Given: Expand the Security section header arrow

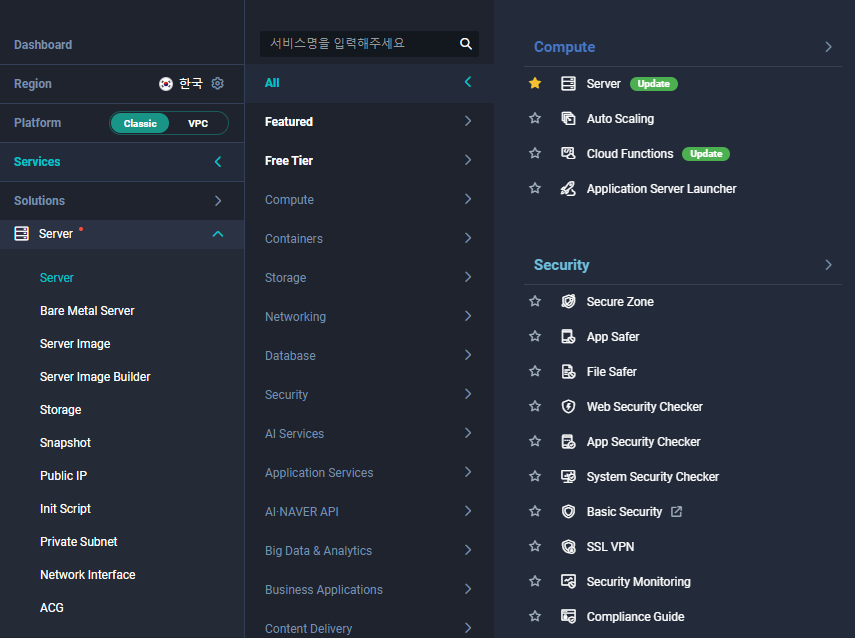Looking at the screenshot, I should coord(828,265).
